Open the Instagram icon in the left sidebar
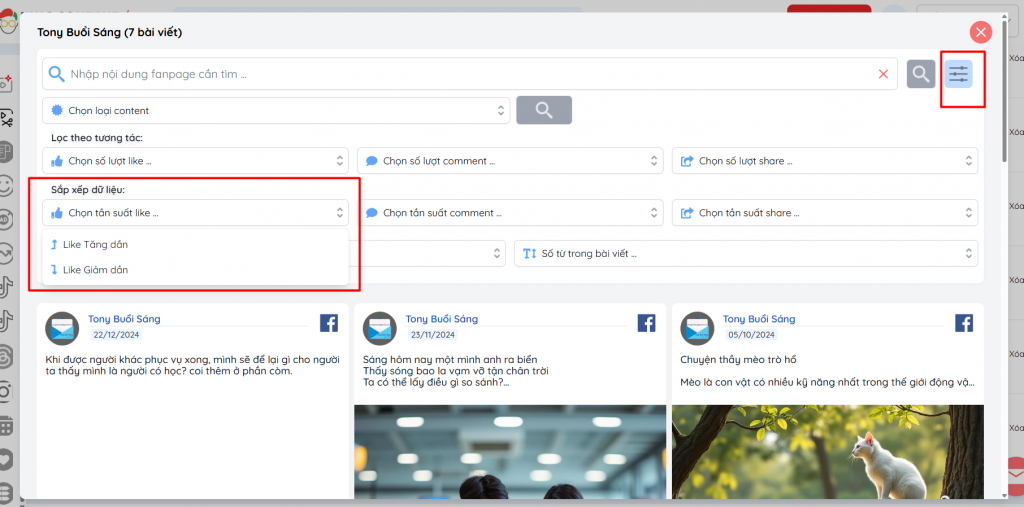The image size is (1024, 507). (x=6, y=391)
